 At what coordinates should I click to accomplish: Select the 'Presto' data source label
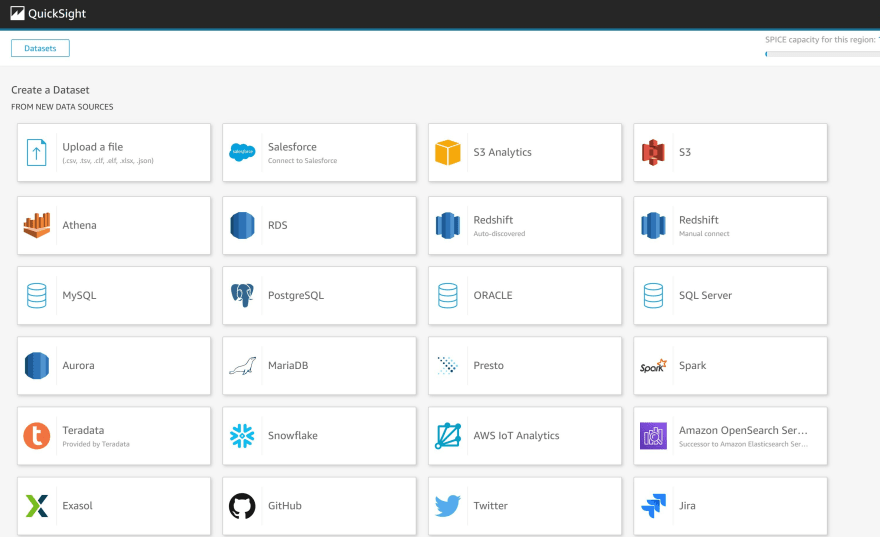pyautogui.click(x=488, y=365)
